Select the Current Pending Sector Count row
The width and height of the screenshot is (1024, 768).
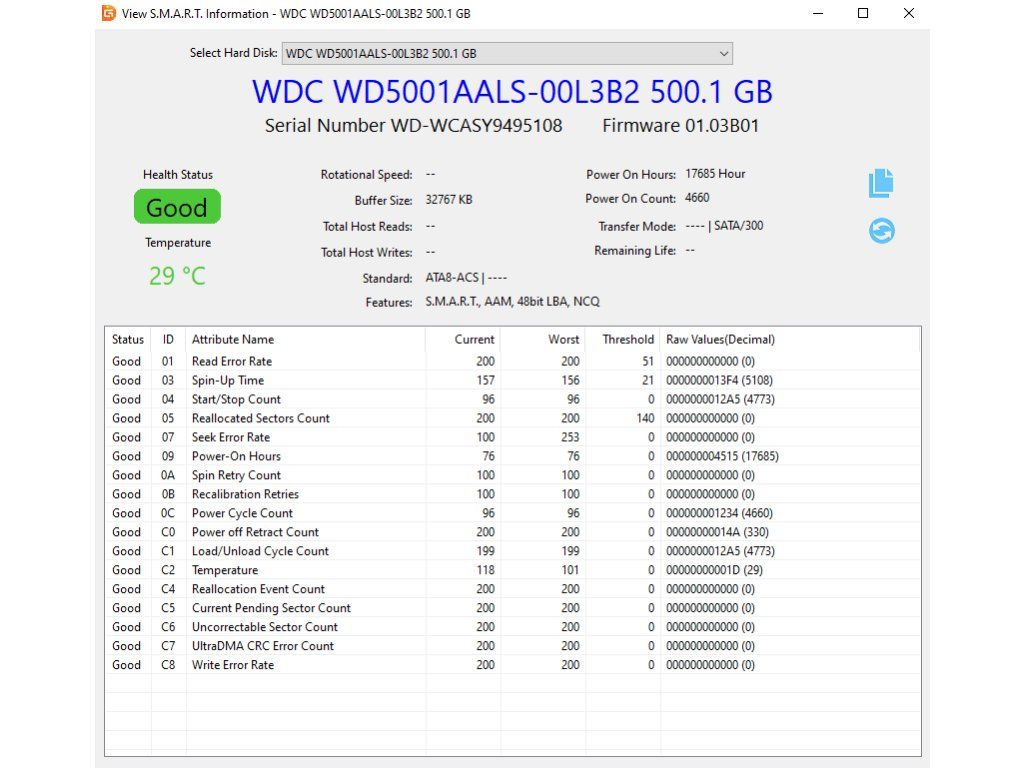pos(271,608)
